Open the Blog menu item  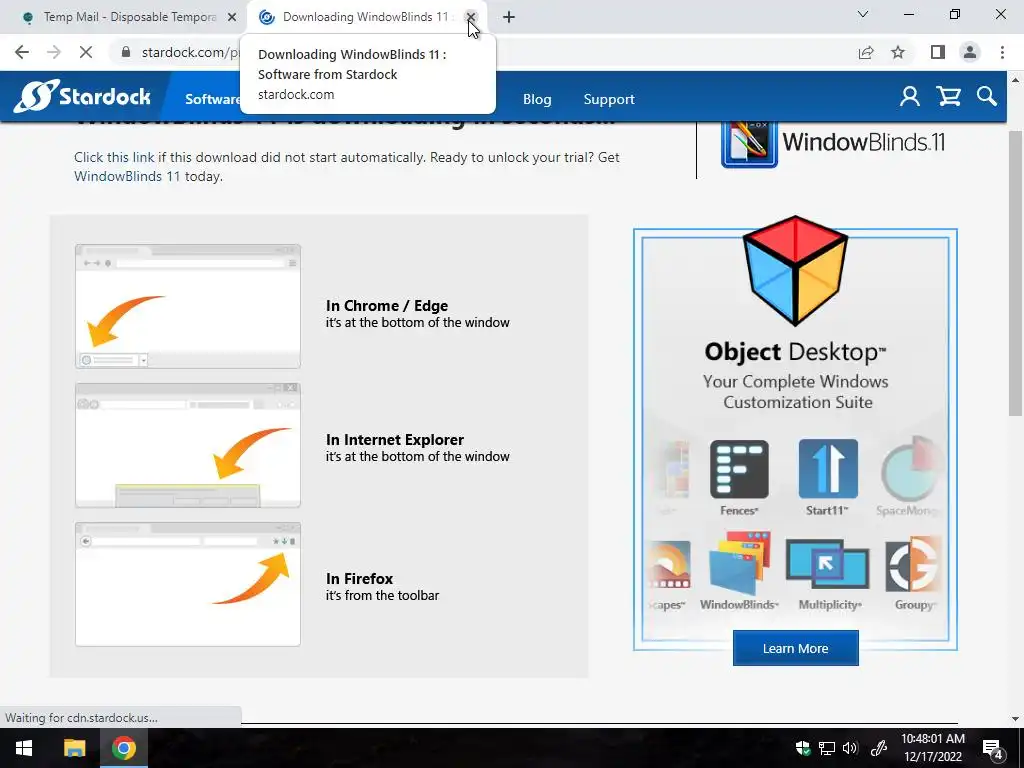click(x=537, y=99)
